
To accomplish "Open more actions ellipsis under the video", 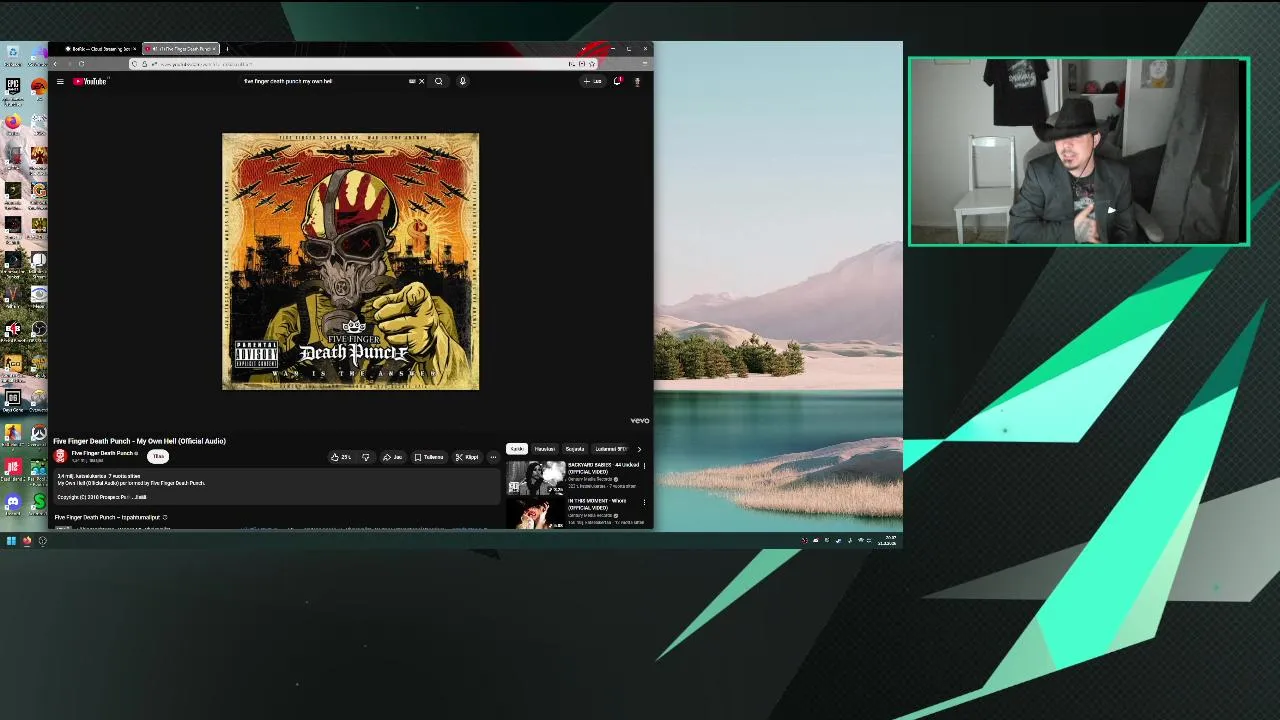I will click(493, 457).
